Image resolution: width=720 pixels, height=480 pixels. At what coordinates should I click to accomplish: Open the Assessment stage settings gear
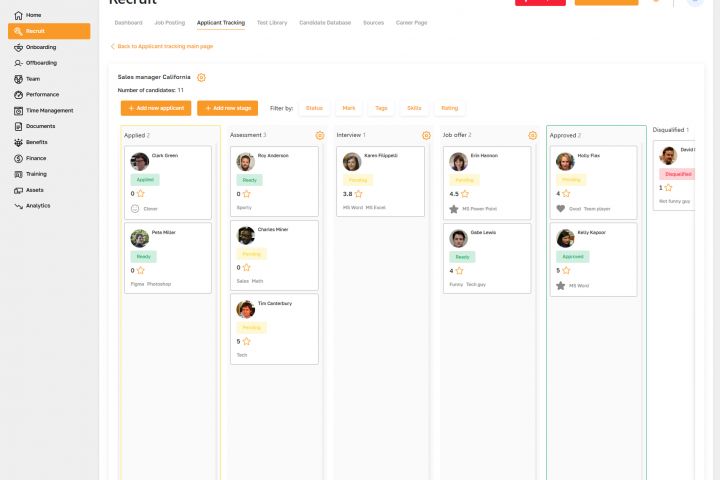pos(320,136)
